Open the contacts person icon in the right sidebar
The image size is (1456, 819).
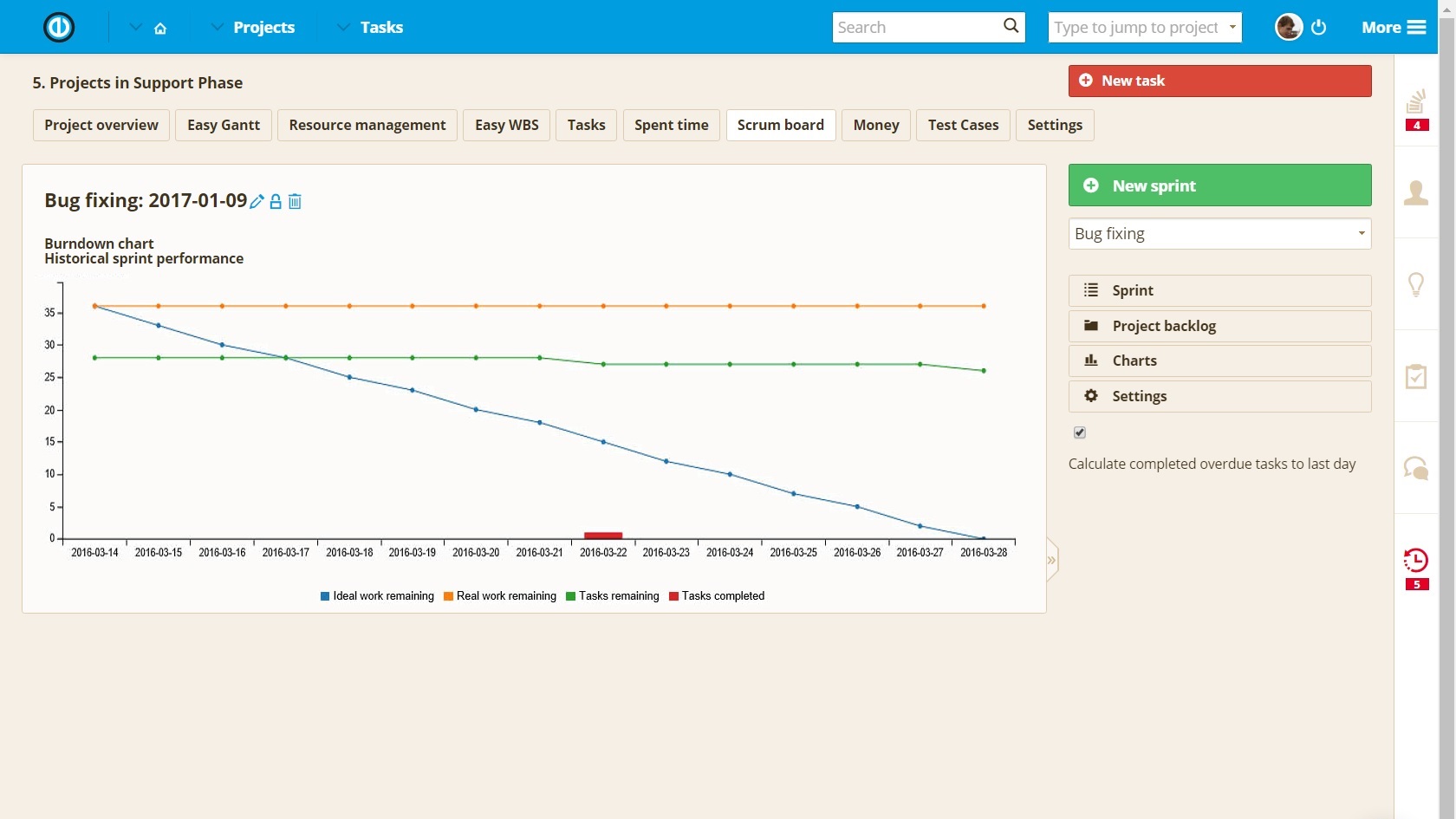[1416, 193]
